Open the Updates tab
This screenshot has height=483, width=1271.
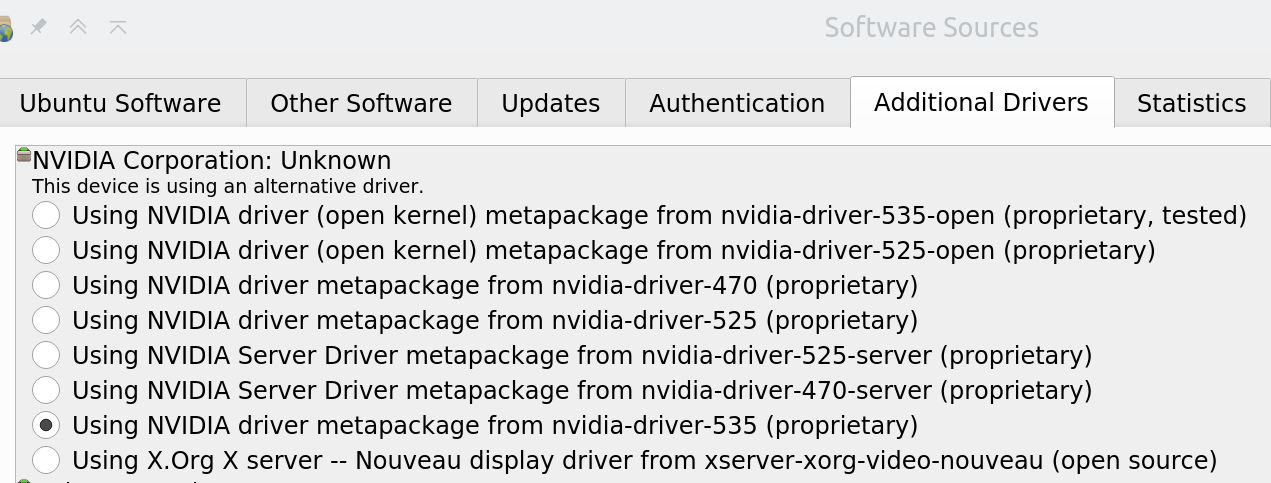(x=551, y=103)
